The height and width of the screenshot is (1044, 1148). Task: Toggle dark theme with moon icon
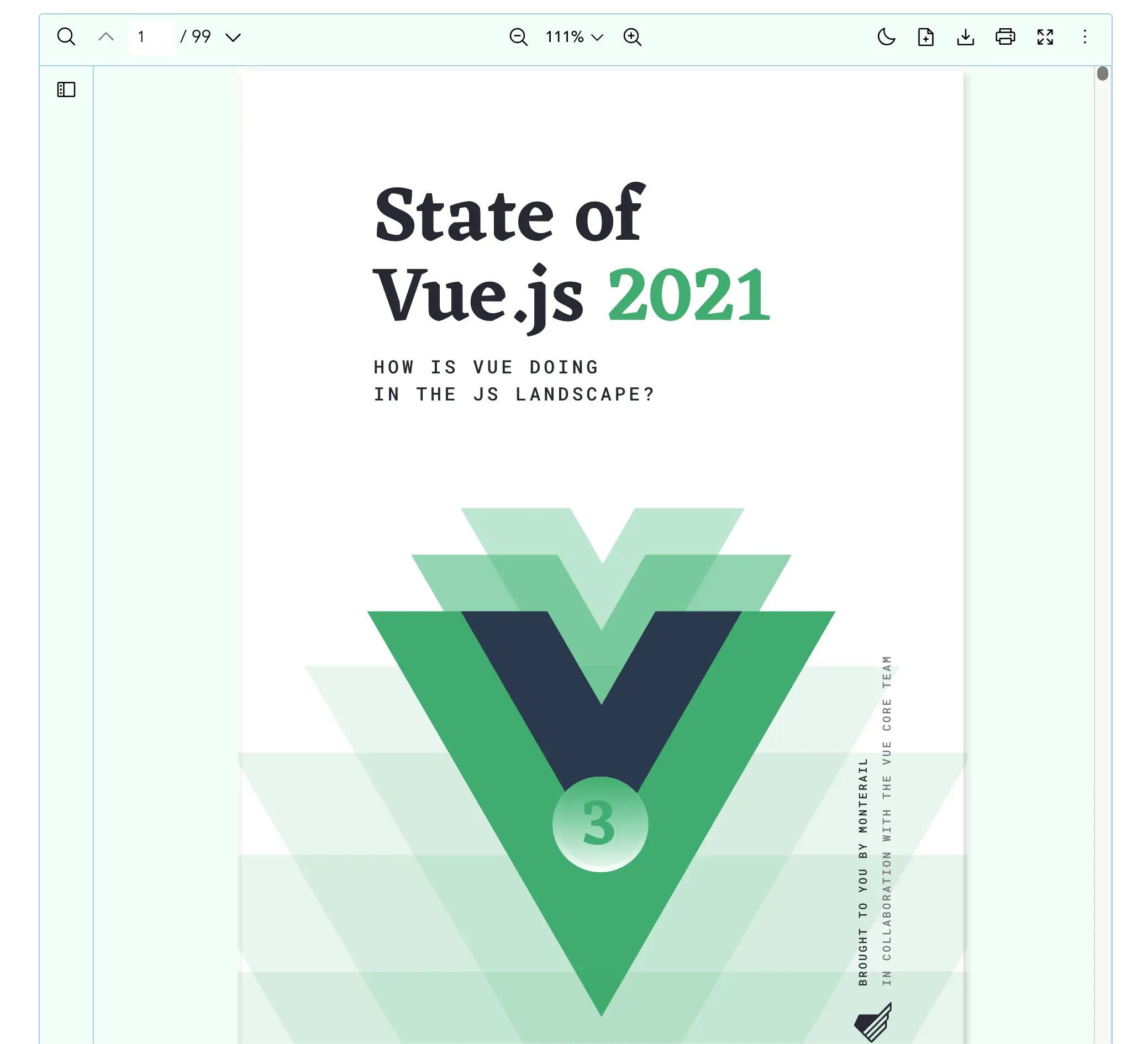pyautogui.click(x=886, y=37)
